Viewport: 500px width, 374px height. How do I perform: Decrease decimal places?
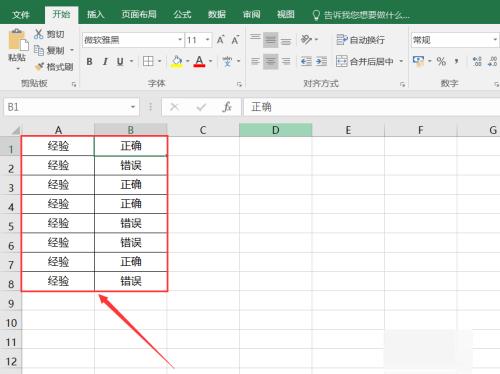492,61
